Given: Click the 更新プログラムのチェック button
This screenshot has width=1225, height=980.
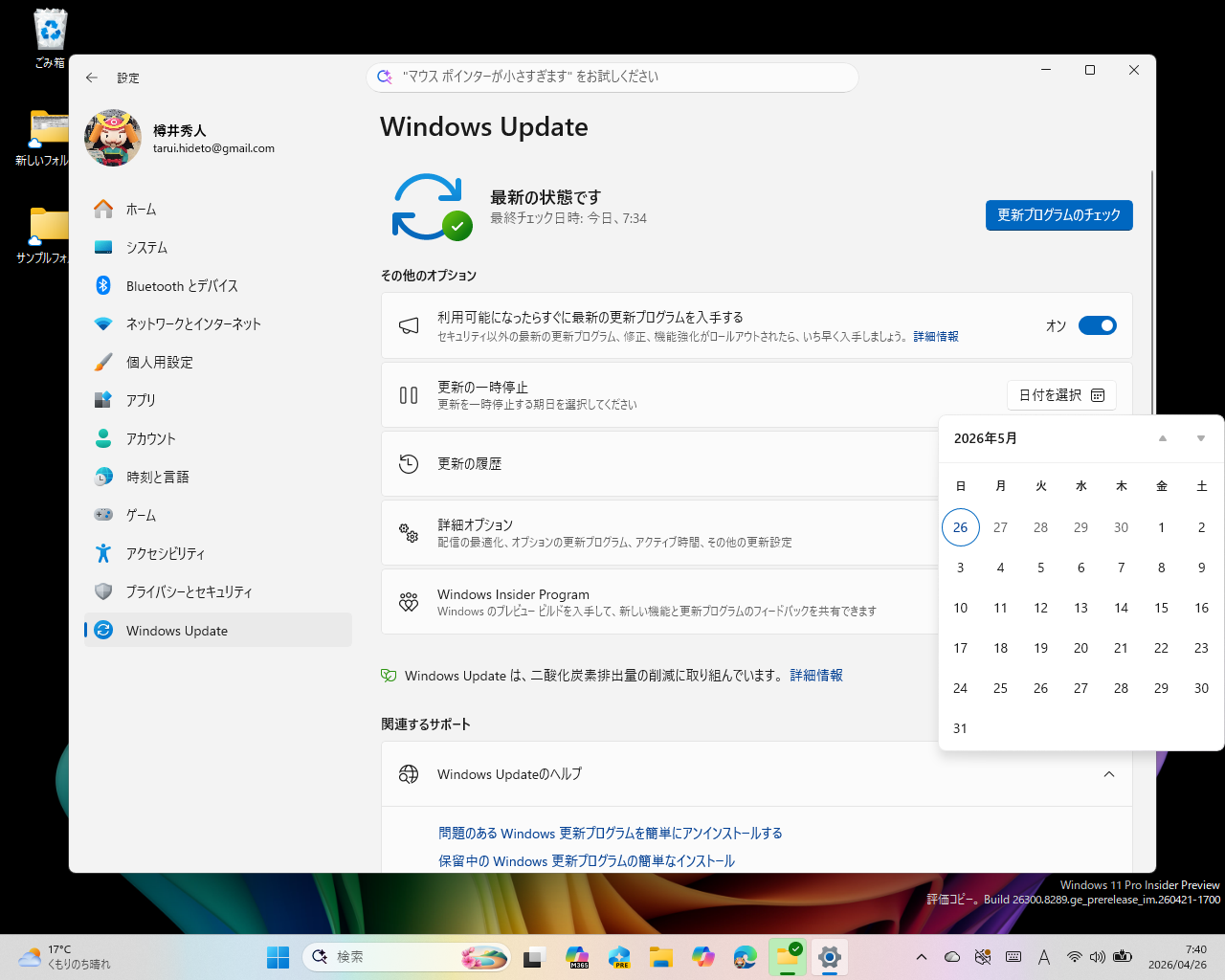Looking at the screenshot, I should (1059, 215).
